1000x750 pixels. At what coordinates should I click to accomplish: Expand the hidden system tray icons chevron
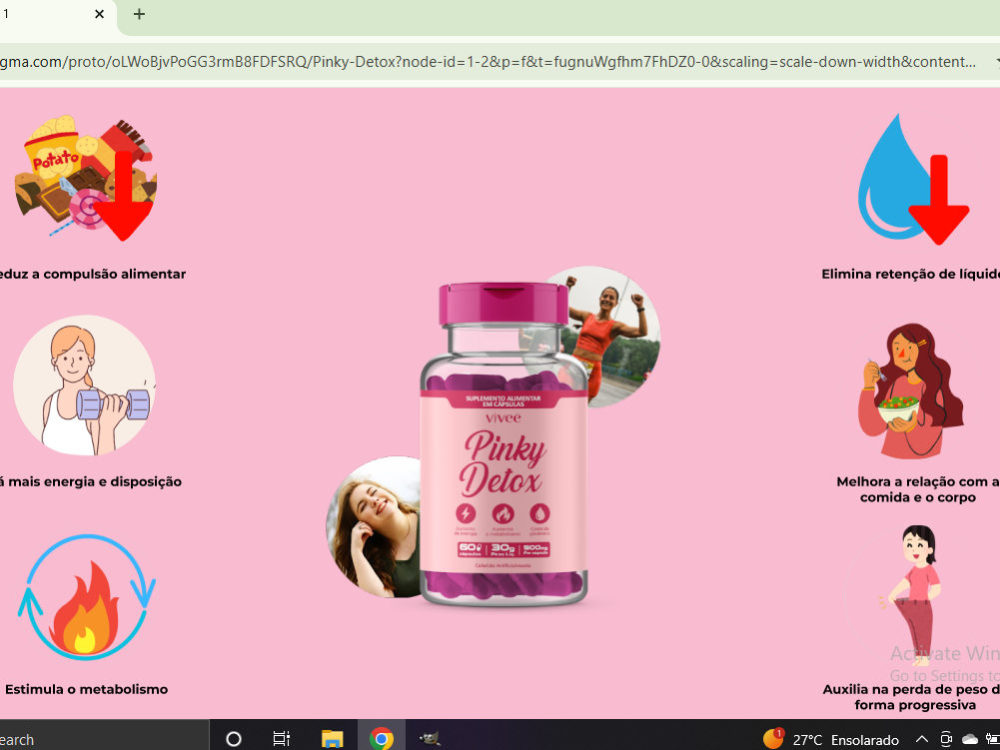922,740
